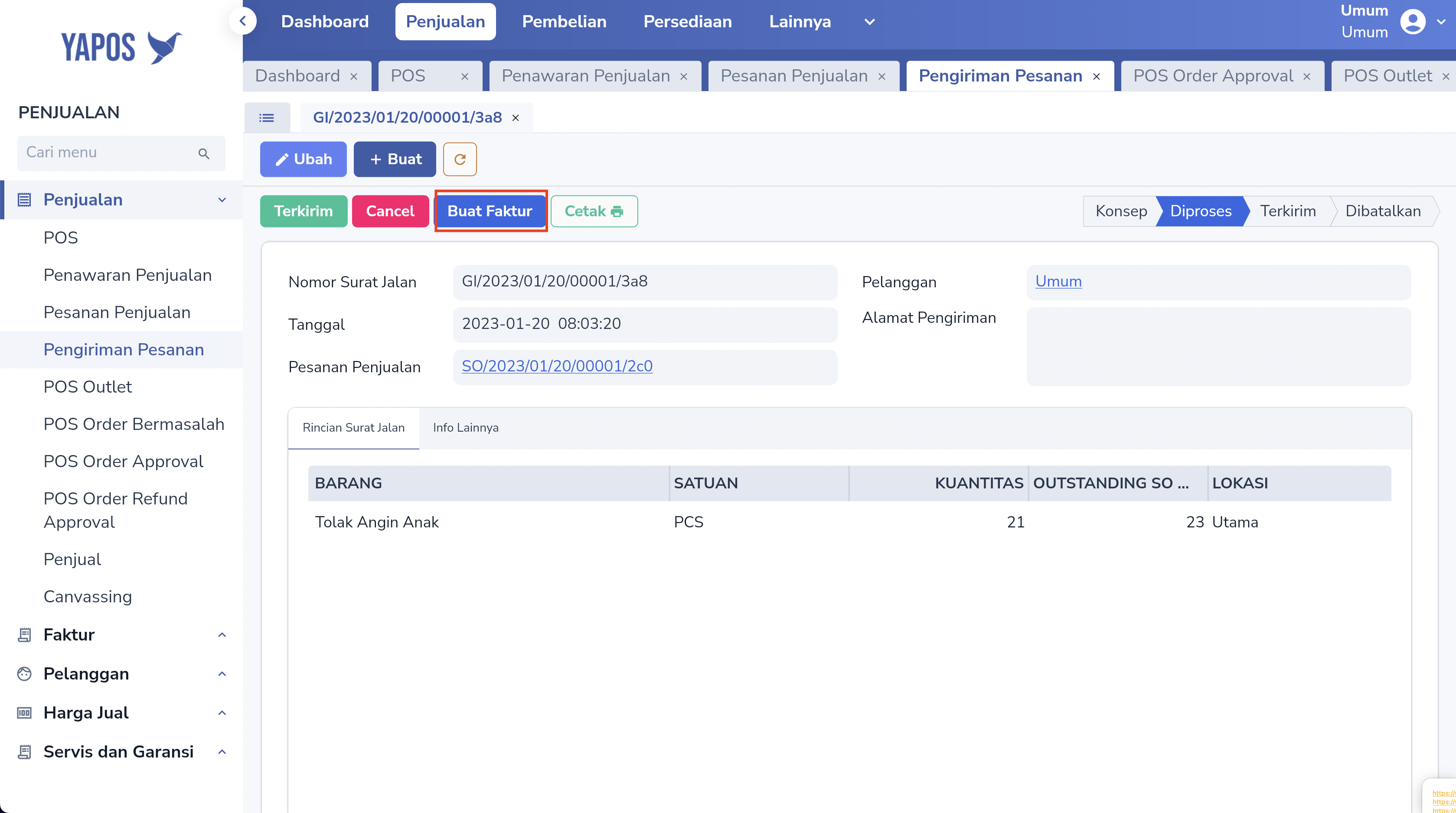Close the Pengiriman Pesanan tab

coord(1096,76)
